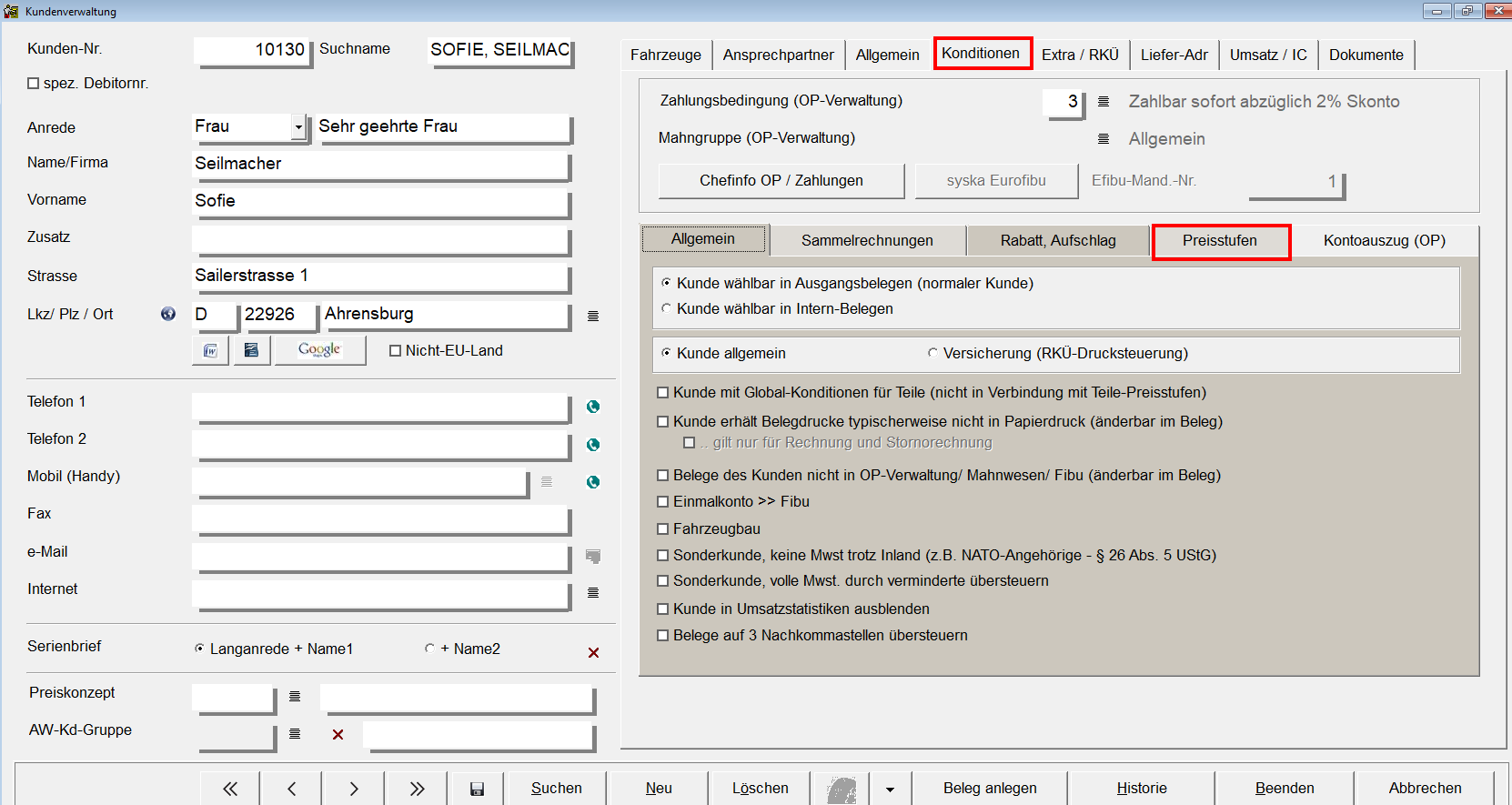Screen dimensions: 1512x805
Task: Open the Historie button
Action: [1142, 789]
